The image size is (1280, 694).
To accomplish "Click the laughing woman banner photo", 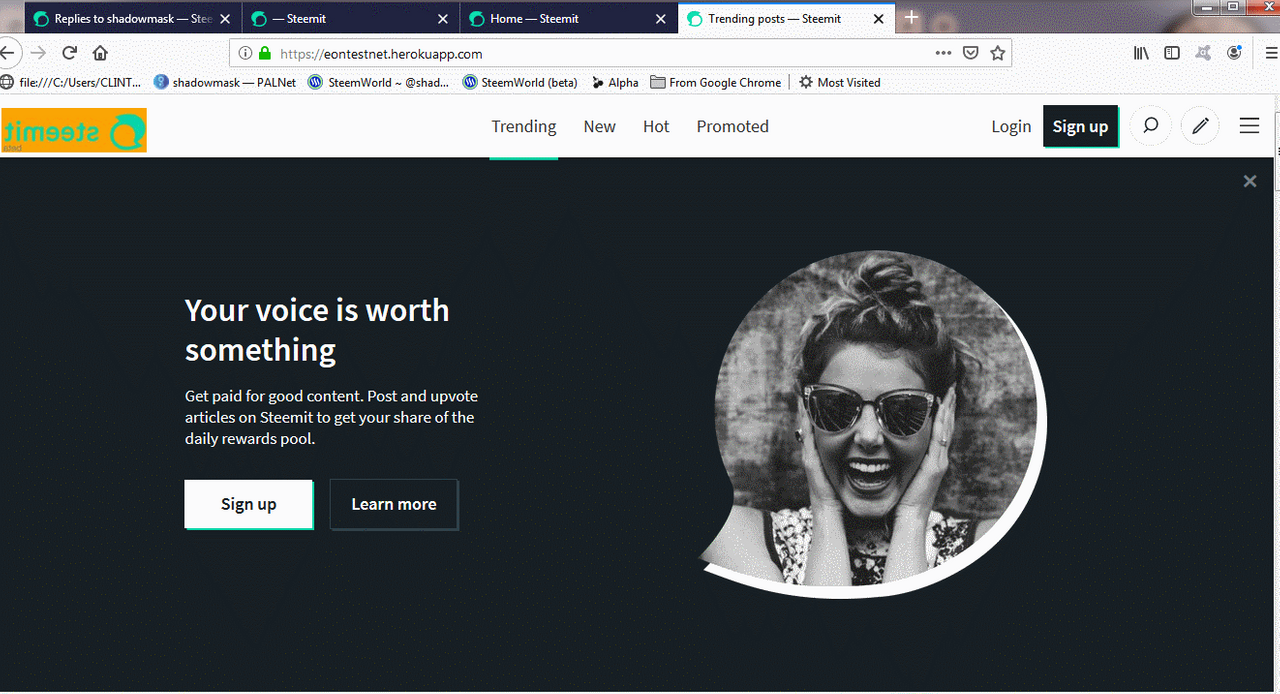I will tap(872, 424).
